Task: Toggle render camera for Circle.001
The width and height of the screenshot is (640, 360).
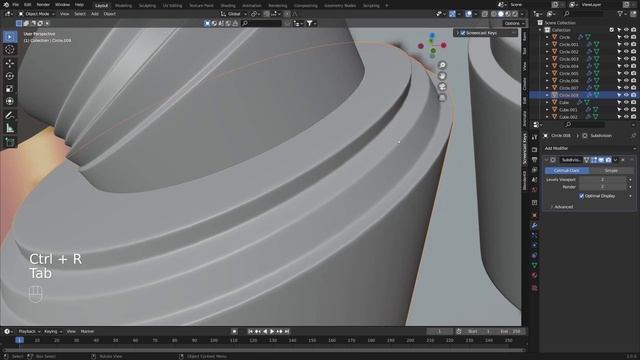Action: [633, 44]
